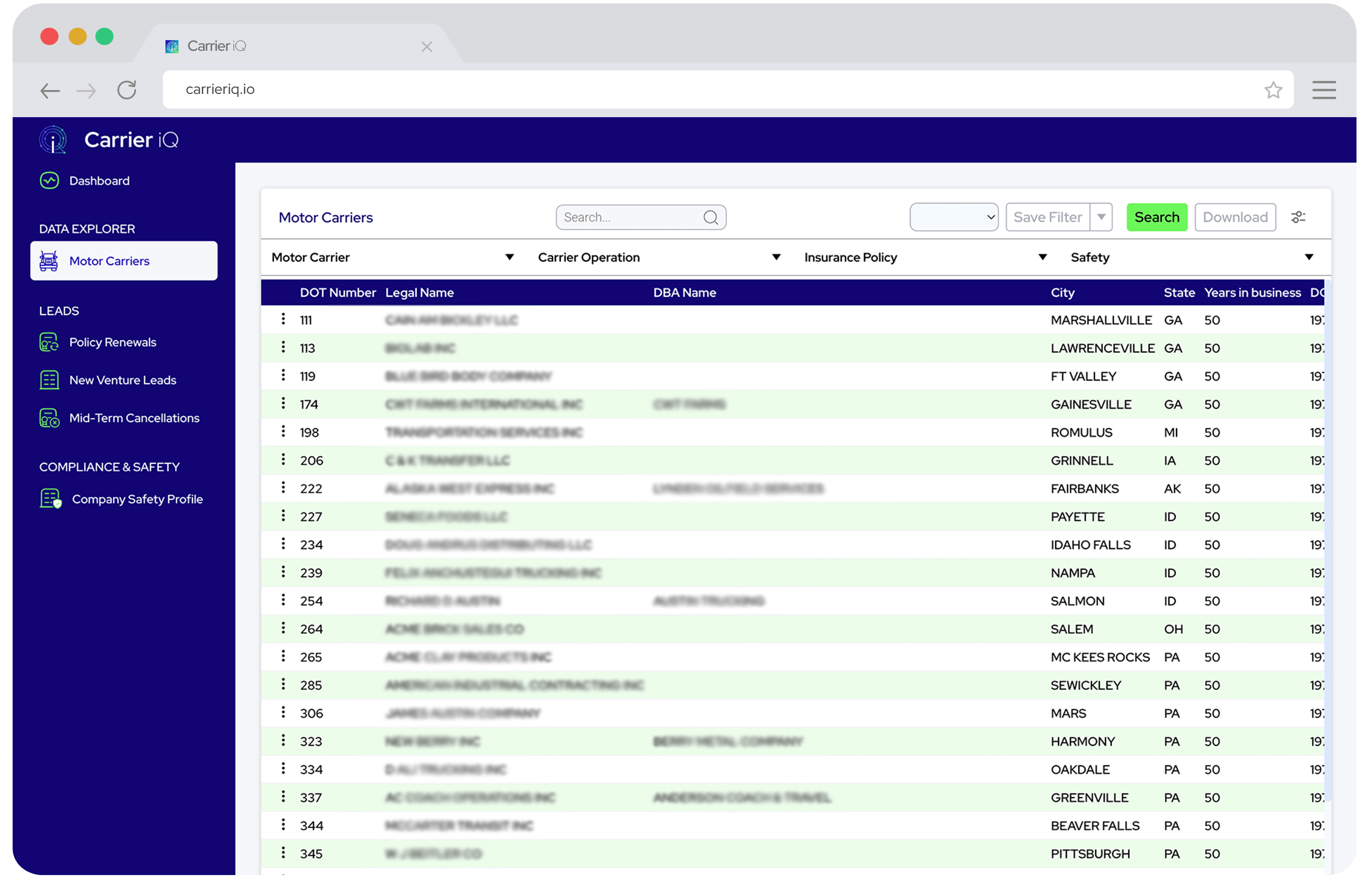Open row menu for DOT 111
Viewport: 1372px width, 878px height.
[x=283, y=319]
